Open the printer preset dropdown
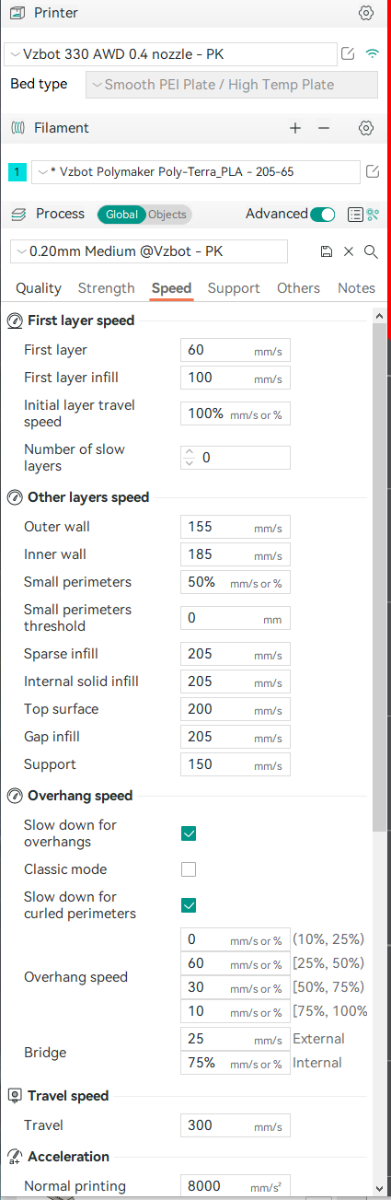This screenshot has height=1200, width=391. (x=171, y=54)
